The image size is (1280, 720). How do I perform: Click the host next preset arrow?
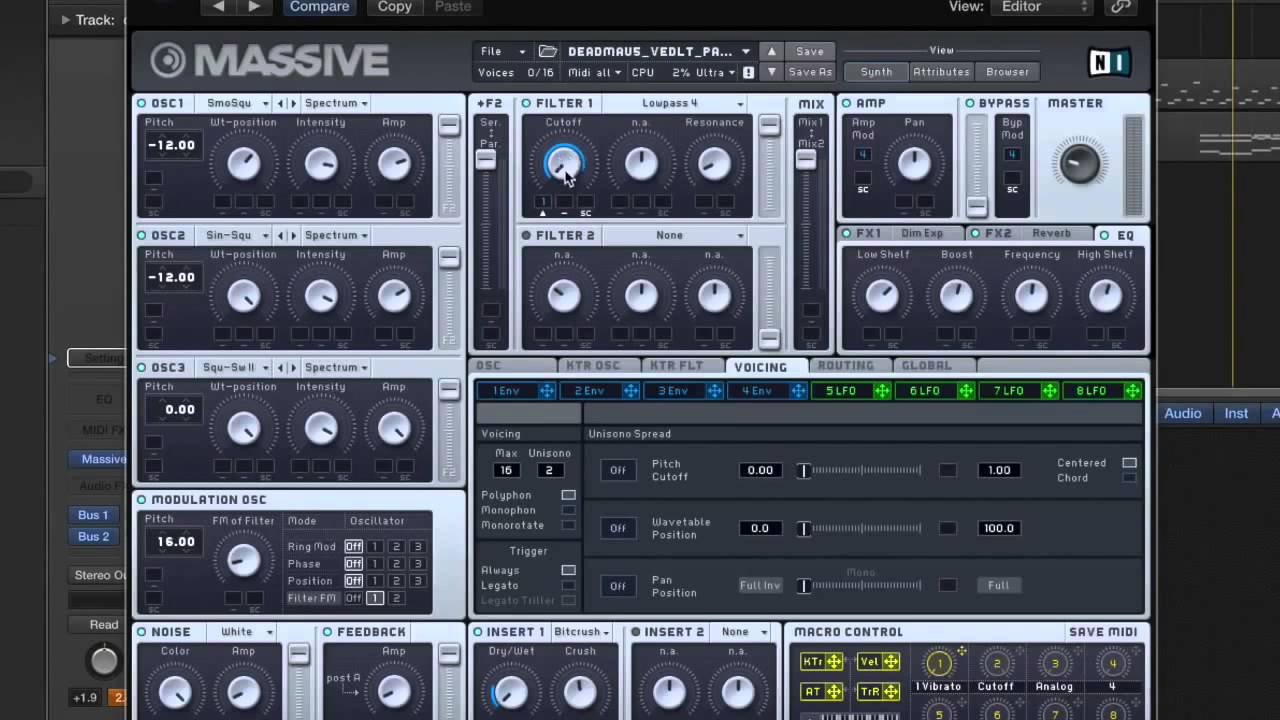[x=254, y=7]
